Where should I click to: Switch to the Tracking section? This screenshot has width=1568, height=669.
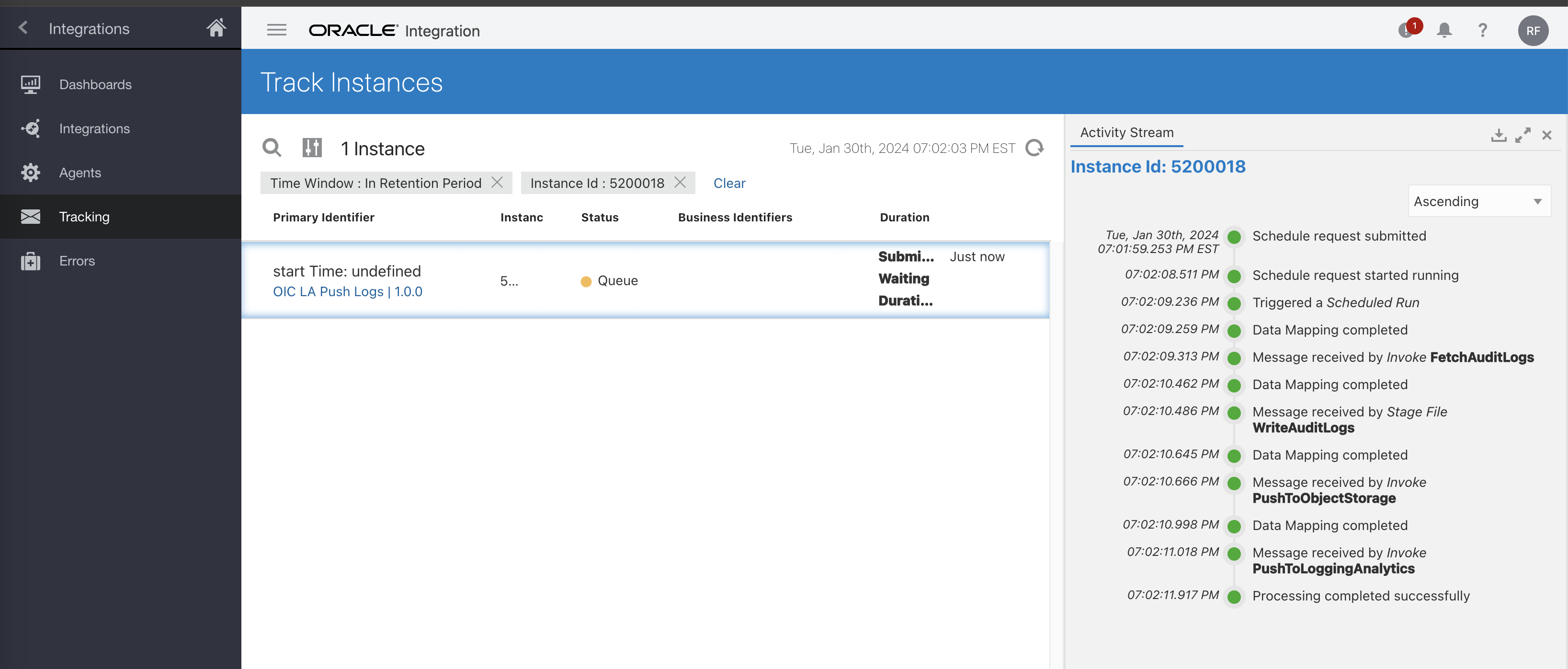(84, 216)
